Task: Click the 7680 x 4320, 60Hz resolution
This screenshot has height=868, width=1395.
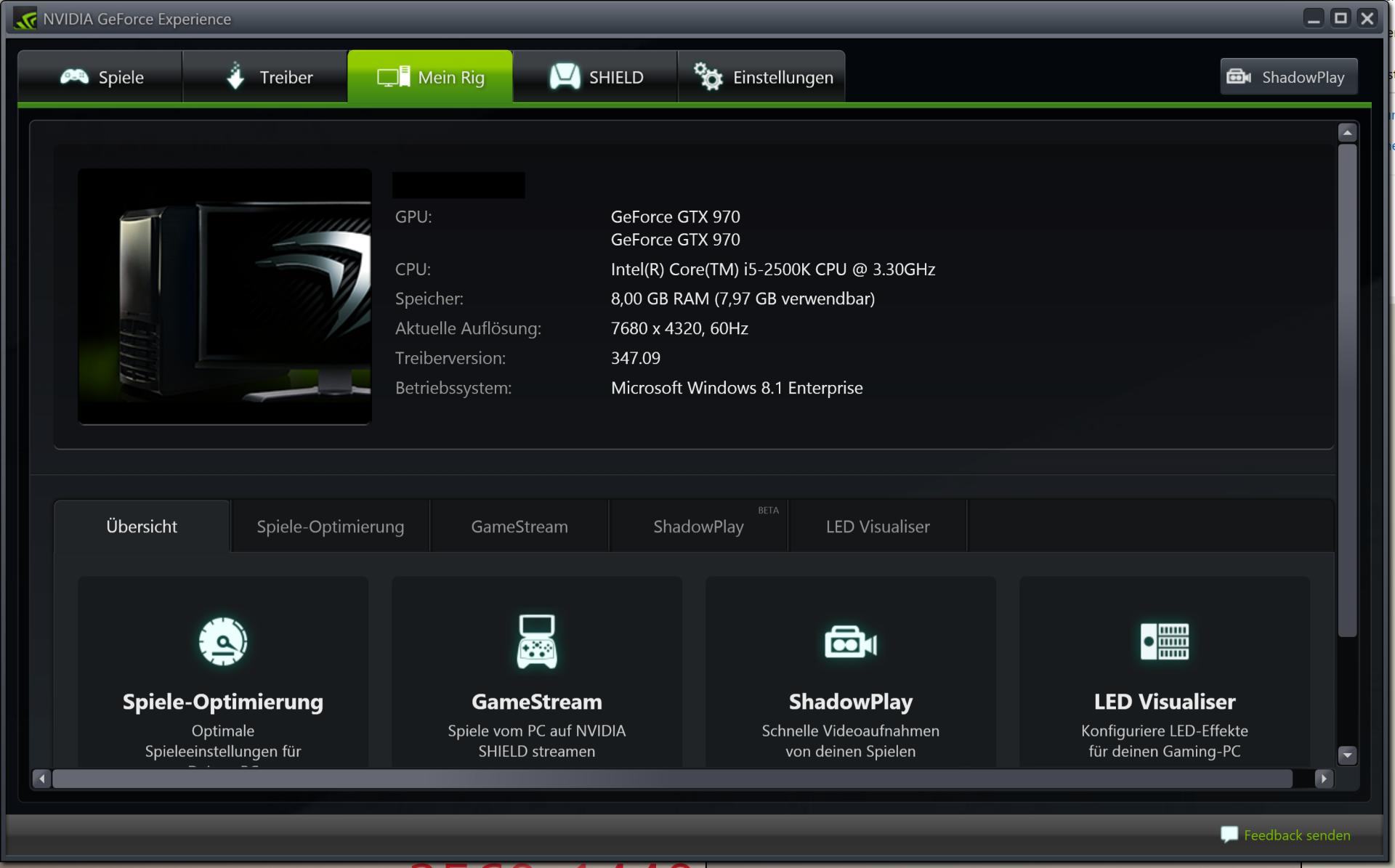Action: coord(679,328)
